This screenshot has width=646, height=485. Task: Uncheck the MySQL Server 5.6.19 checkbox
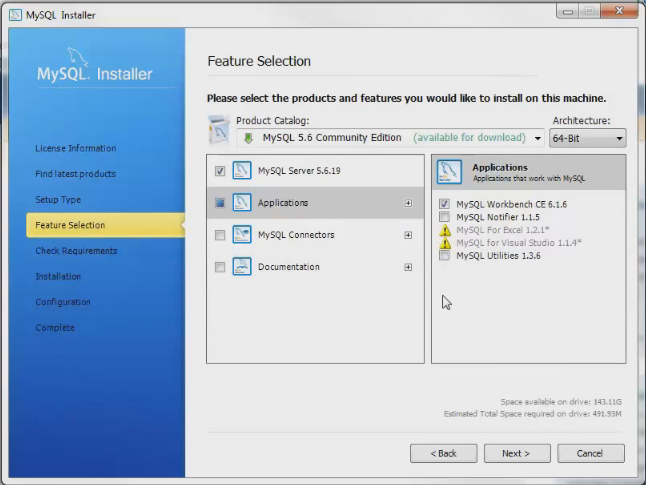point(220,171)
